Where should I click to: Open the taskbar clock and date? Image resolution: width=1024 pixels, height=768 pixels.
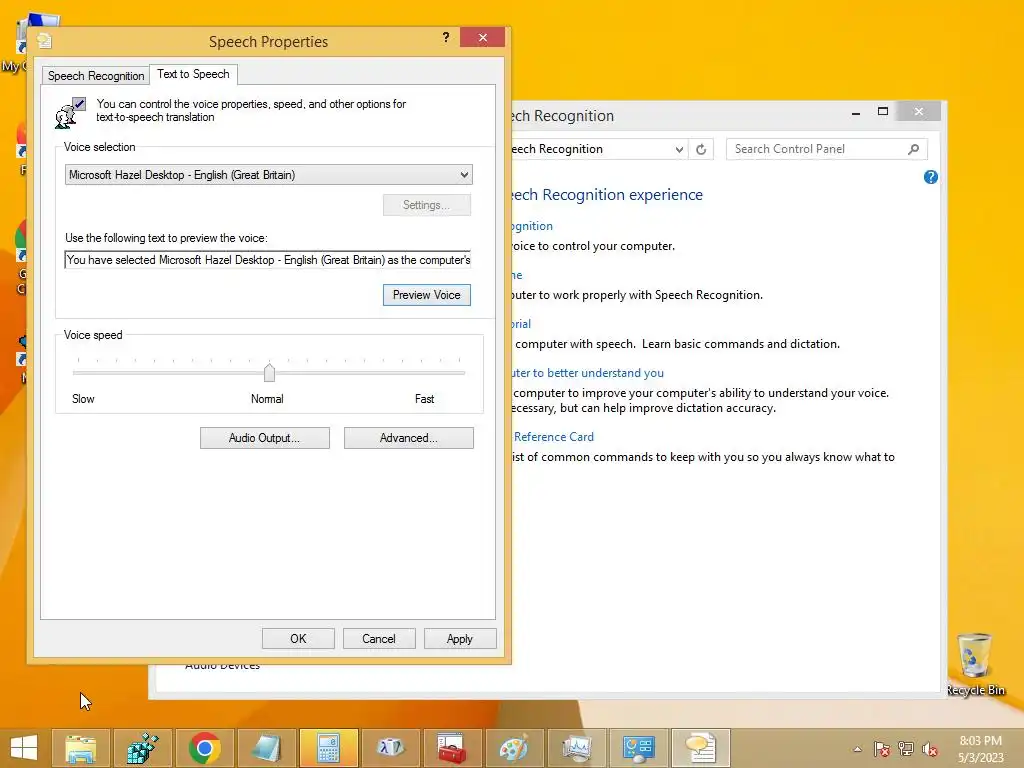coord(980,749)
